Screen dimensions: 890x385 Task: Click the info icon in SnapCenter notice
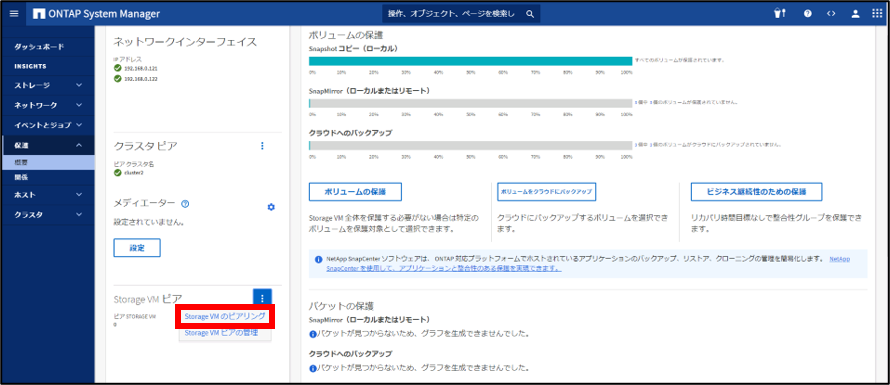pyautogui.click(x=318, y=260)
